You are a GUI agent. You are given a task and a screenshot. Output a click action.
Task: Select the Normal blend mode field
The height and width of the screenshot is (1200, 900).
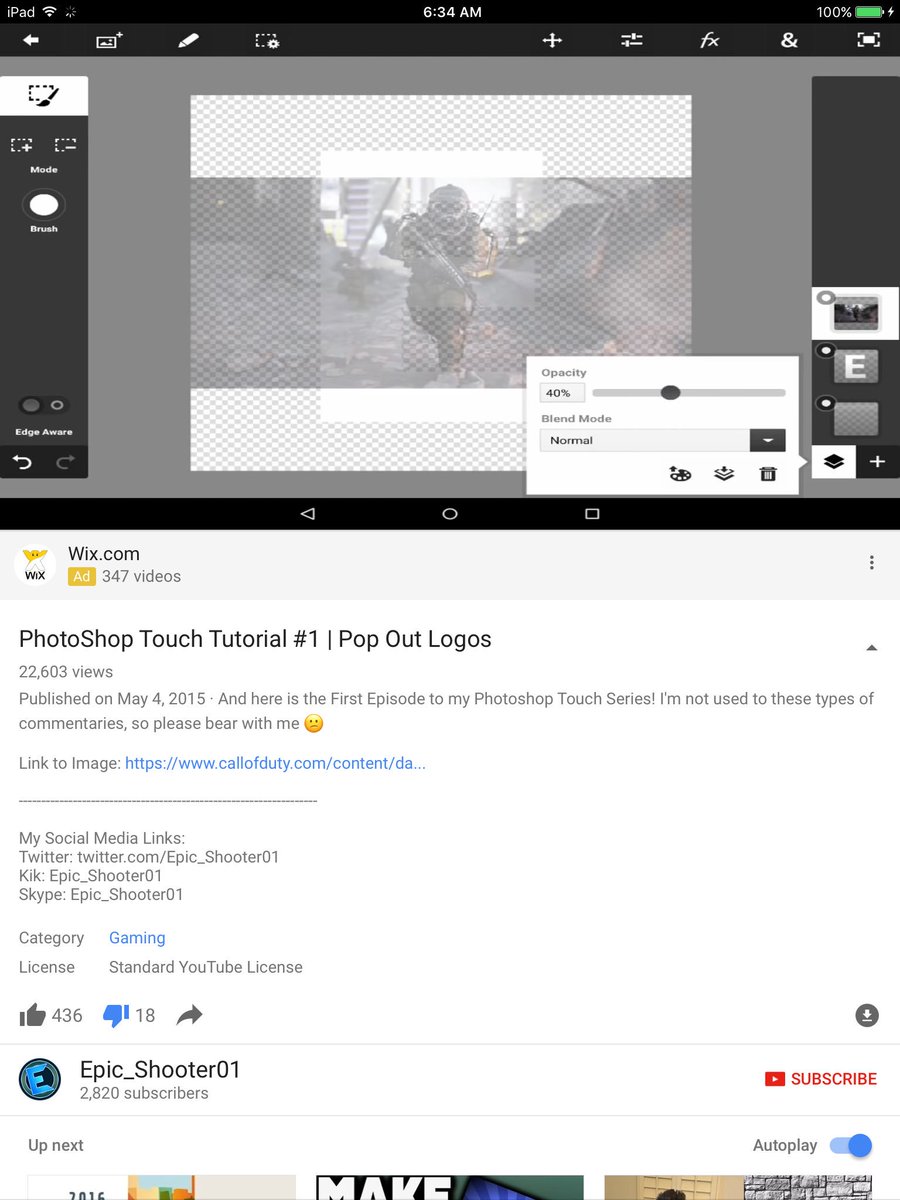coord(645,440)
